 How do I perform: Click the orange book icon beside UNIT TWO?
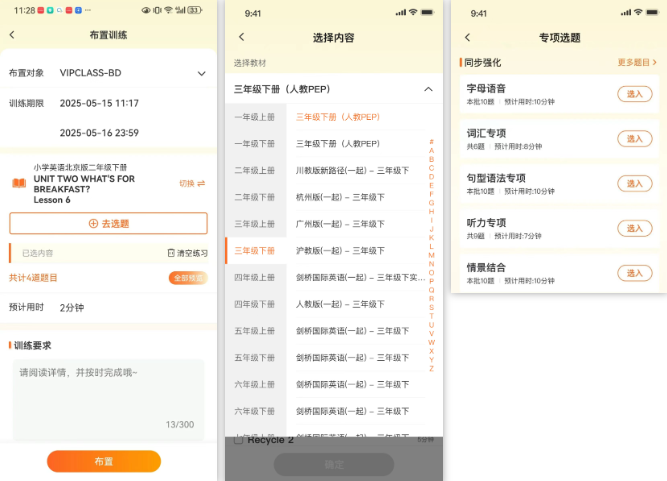point(19,183)
